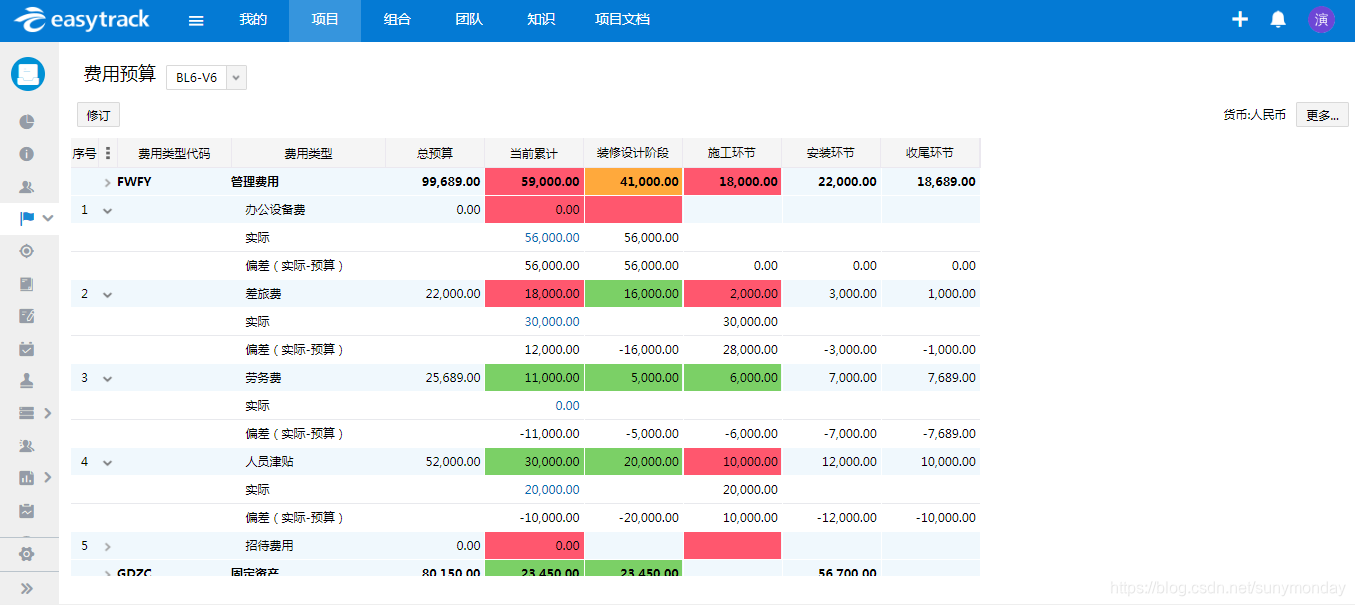Open blue 56,000.00 actual link under 办公设备费

(x=552, y=238)
